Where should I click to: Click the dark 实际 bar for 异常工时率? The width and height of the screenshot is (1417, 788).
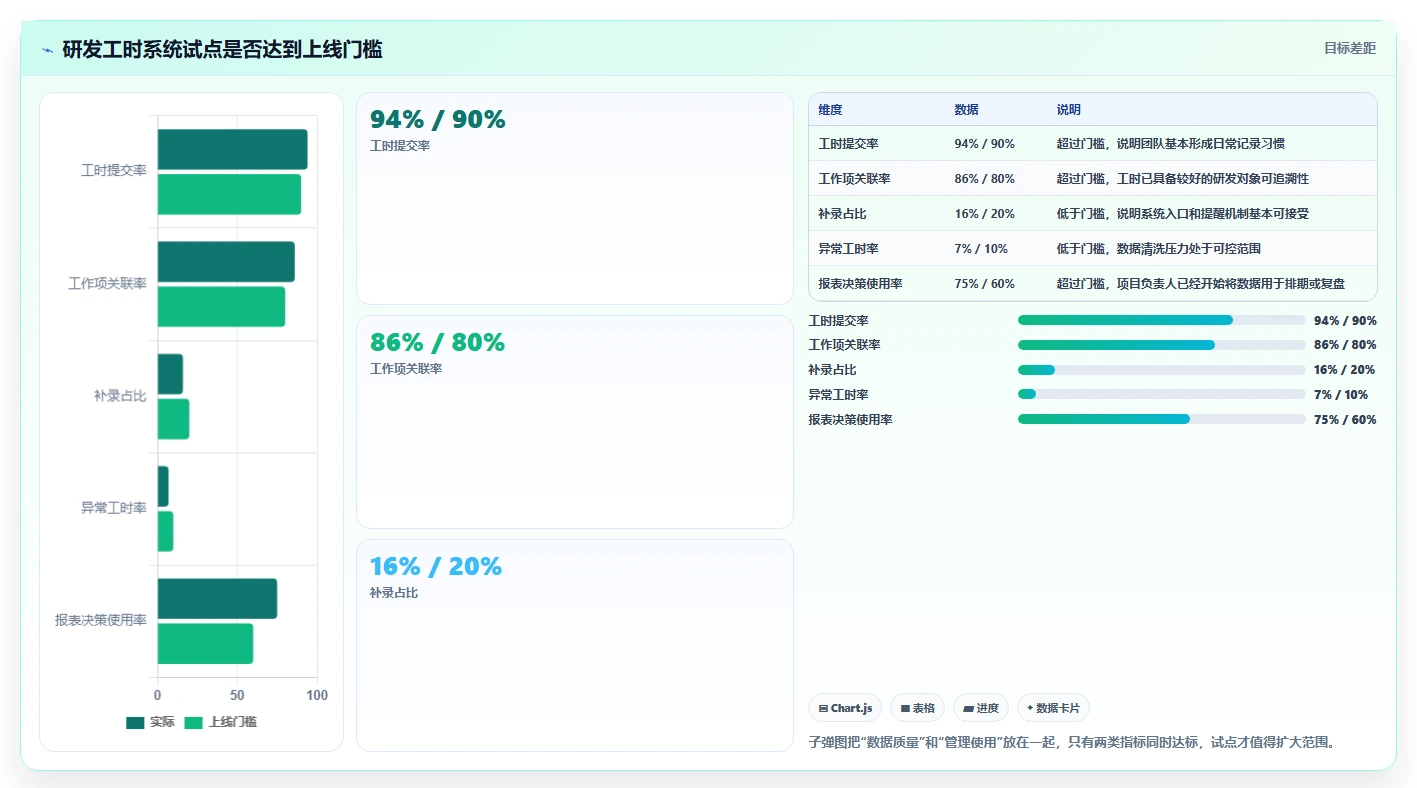(x=163, y=486)
